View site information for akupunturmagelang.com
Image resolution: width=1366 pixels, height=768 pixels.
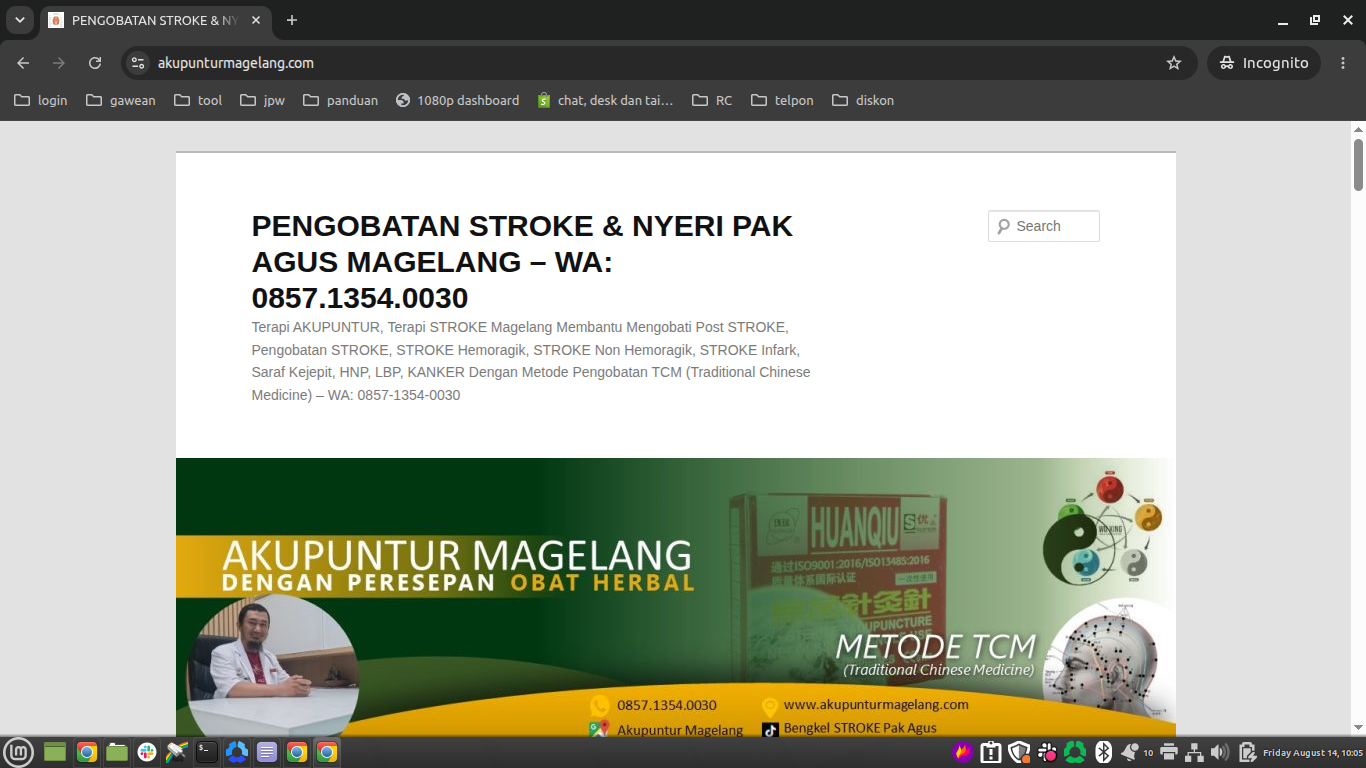(x=139, y=63)
